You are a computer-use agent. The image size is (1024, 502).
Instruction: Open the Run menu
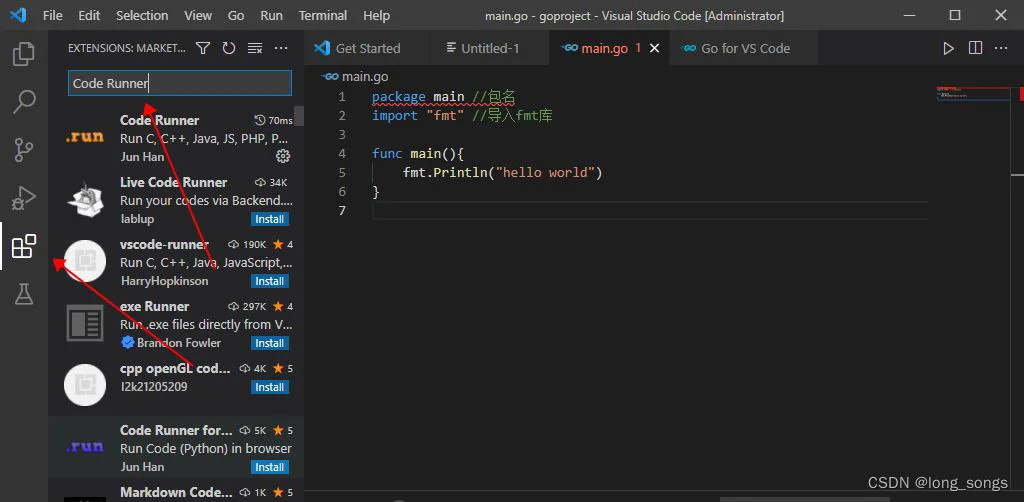pos(271,15)
